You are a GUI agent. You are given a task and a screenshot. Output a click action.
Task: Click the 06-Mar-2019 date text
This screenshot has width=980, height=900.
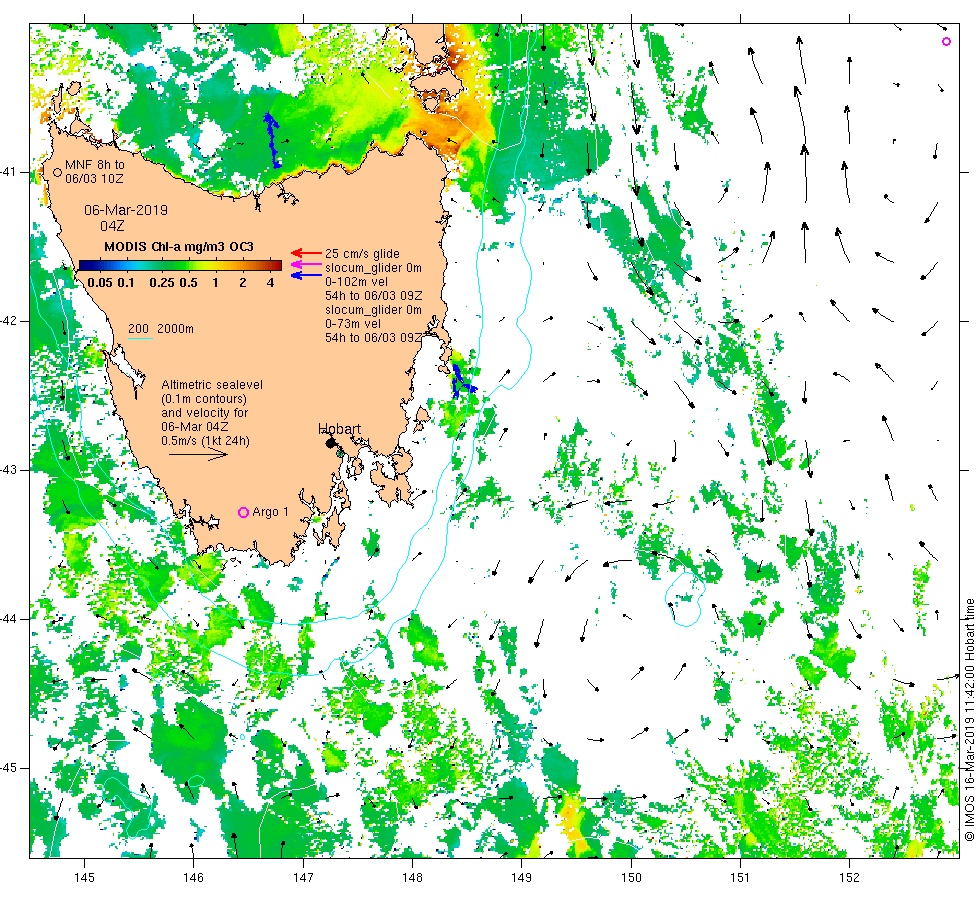[x=126, y=210]
